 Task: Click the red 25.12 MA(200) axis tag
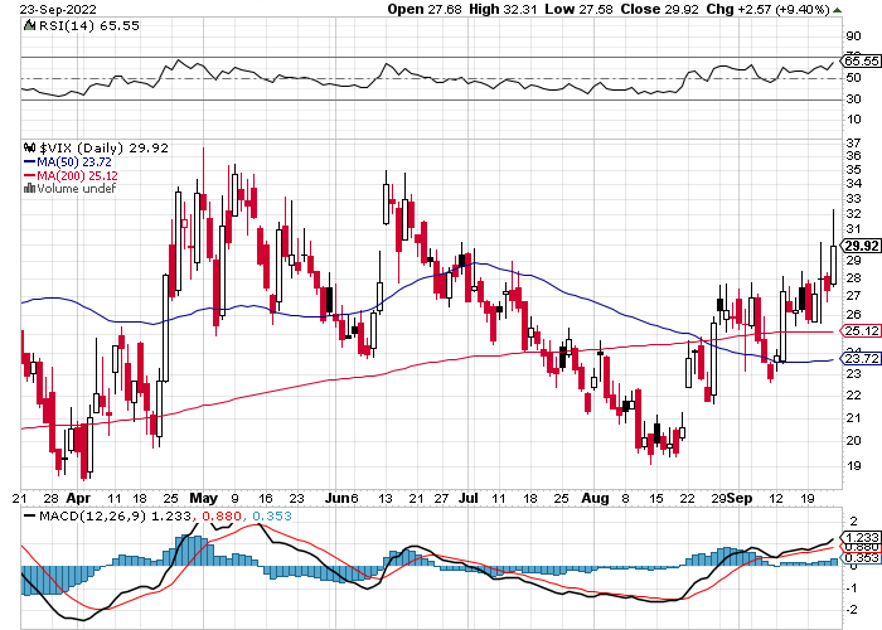861,330
